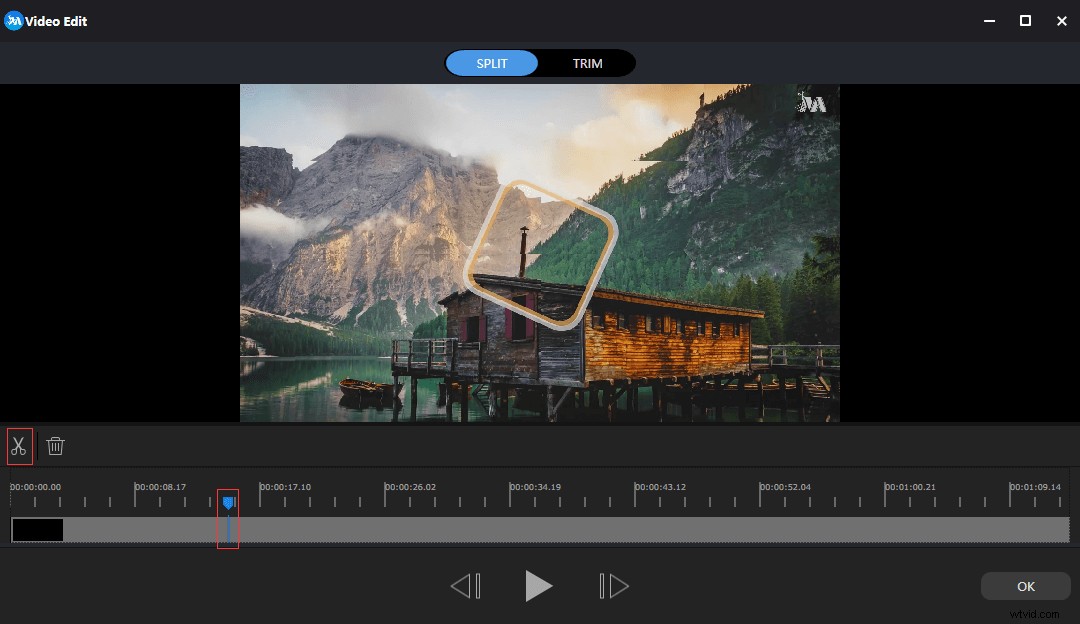Confirm edits with the OK button

1025,586
